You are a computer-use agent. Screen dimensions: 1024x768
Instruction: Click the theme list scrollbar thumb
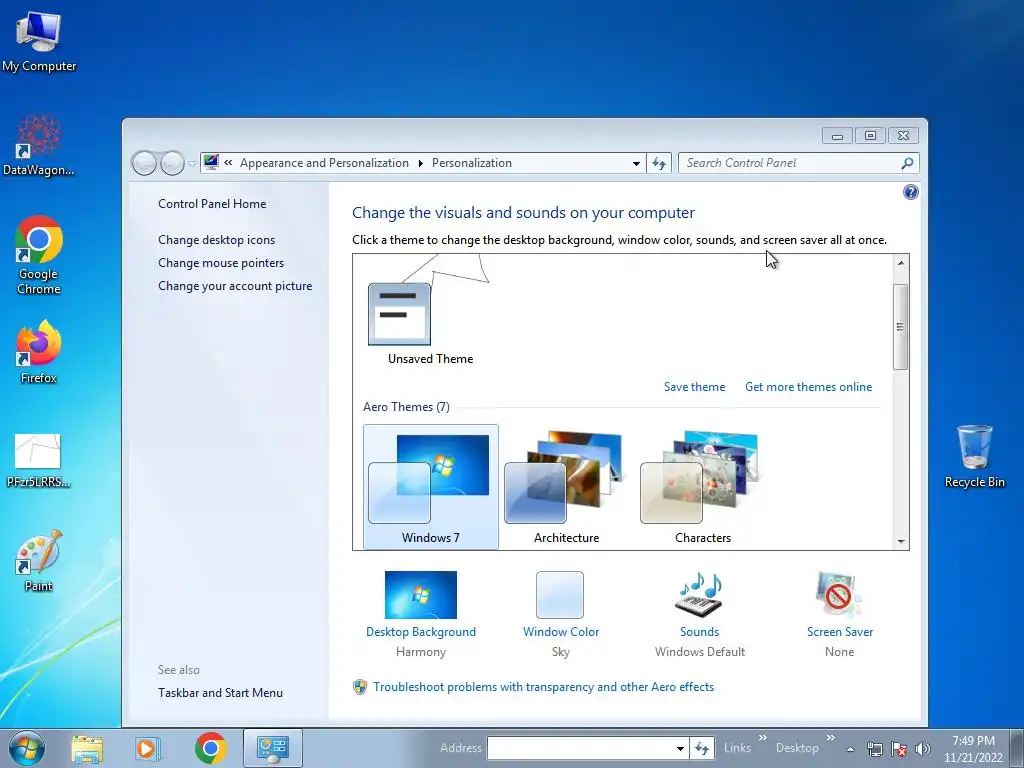(901, 327)
